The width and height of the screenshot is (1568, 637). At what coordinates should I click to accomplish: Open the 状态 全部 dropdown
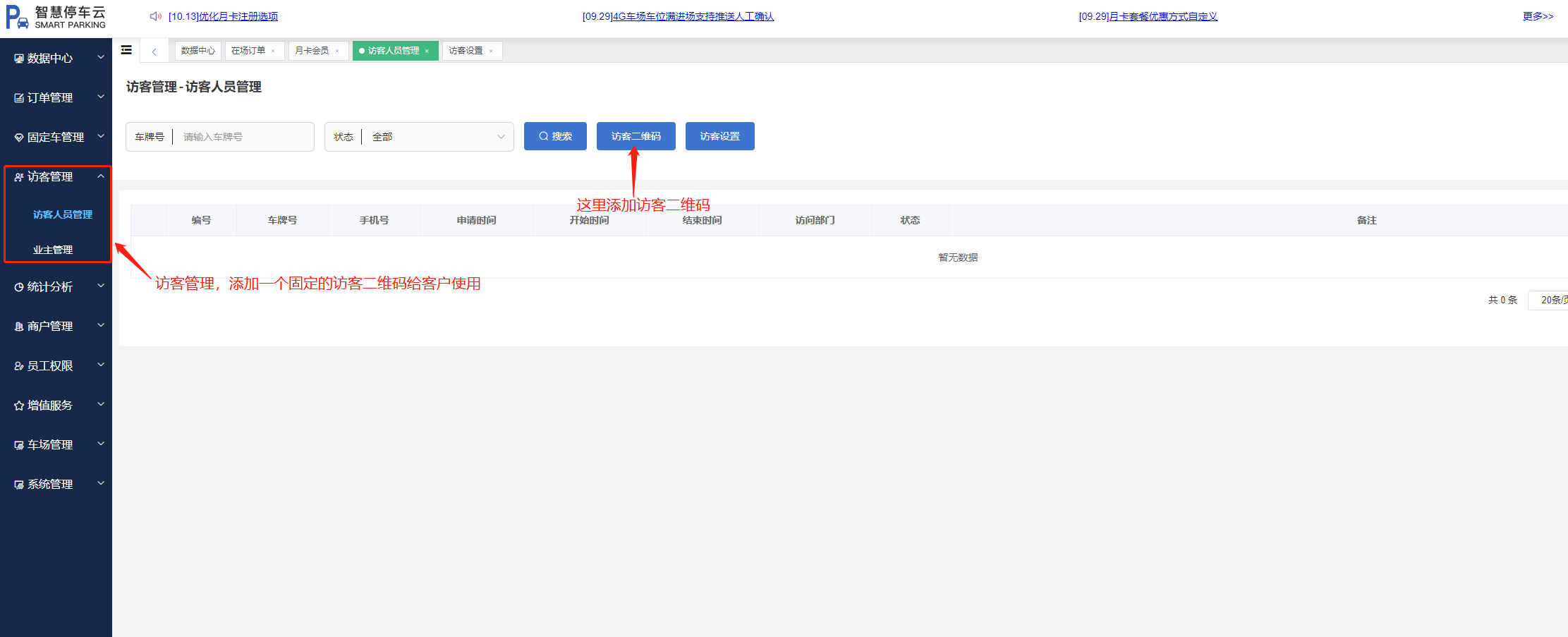click(419, 137)
